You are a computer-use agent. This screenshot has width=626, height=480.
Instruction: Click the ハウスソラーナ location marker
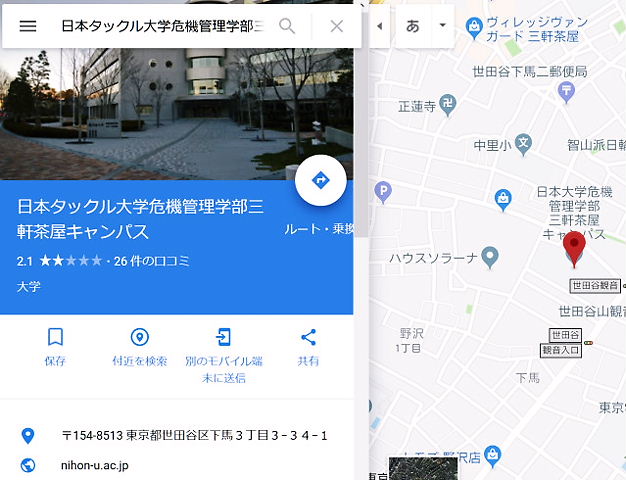coord(490,257)
